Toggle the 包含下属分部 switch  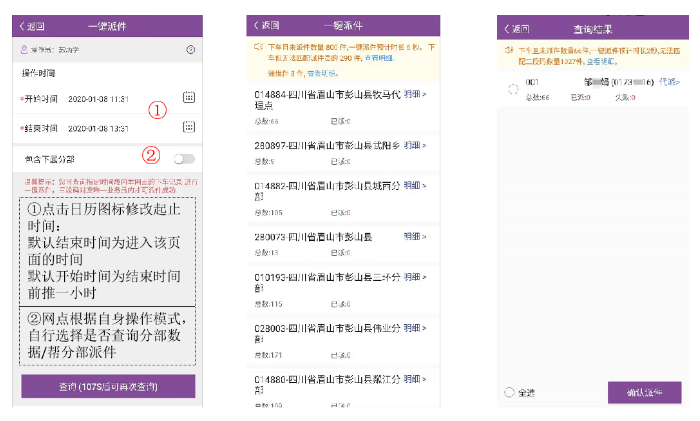click(184, 158)
